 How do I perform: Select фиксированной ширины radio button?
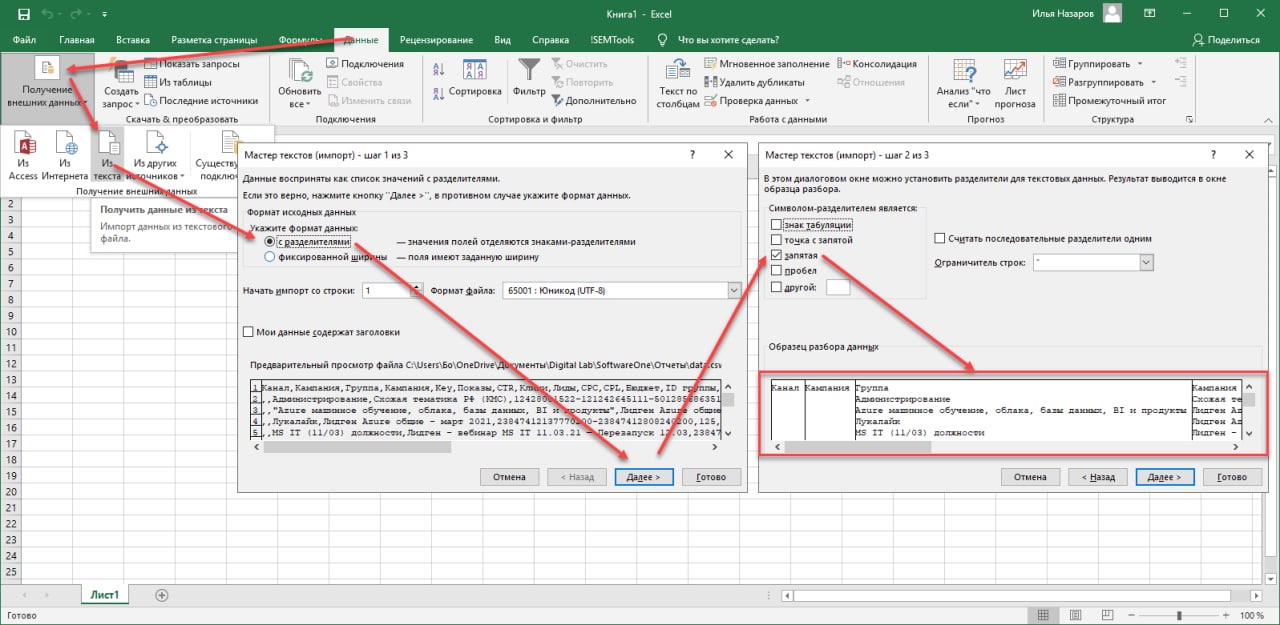pyautogui.click(x=270, y=257)
